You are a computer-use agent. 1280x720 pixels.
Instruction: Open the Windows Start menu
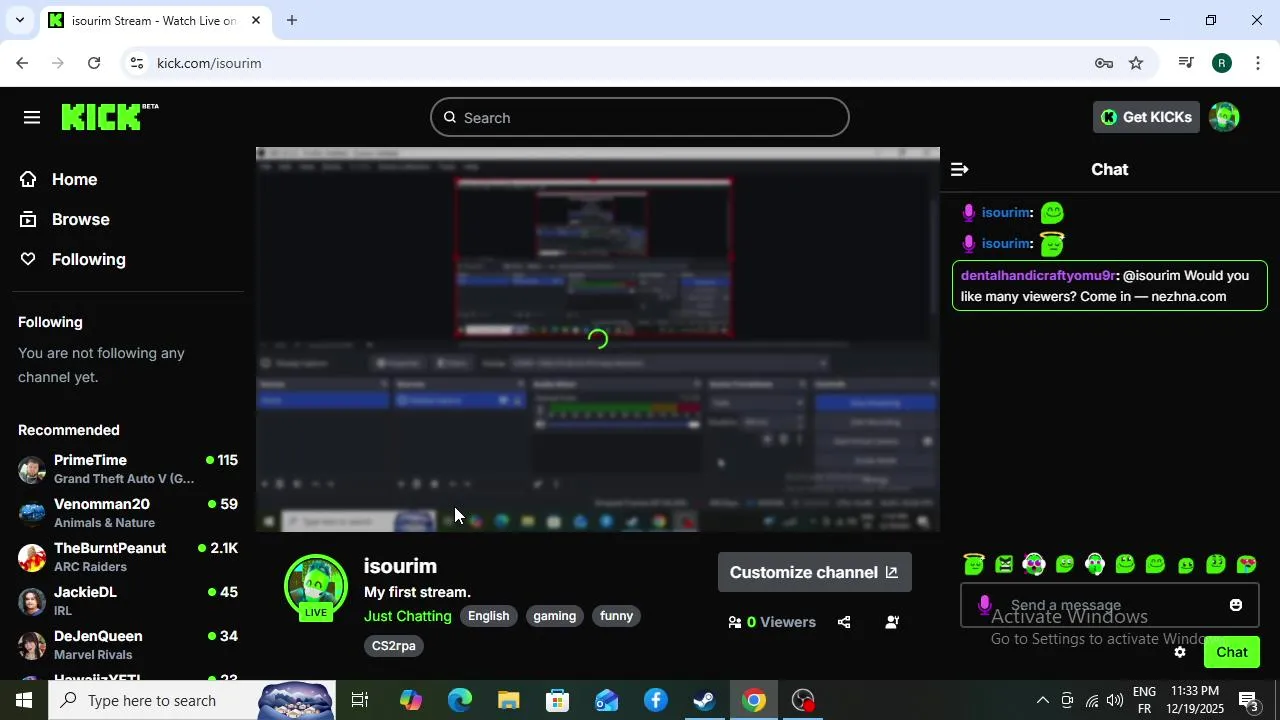pos(24,701)
